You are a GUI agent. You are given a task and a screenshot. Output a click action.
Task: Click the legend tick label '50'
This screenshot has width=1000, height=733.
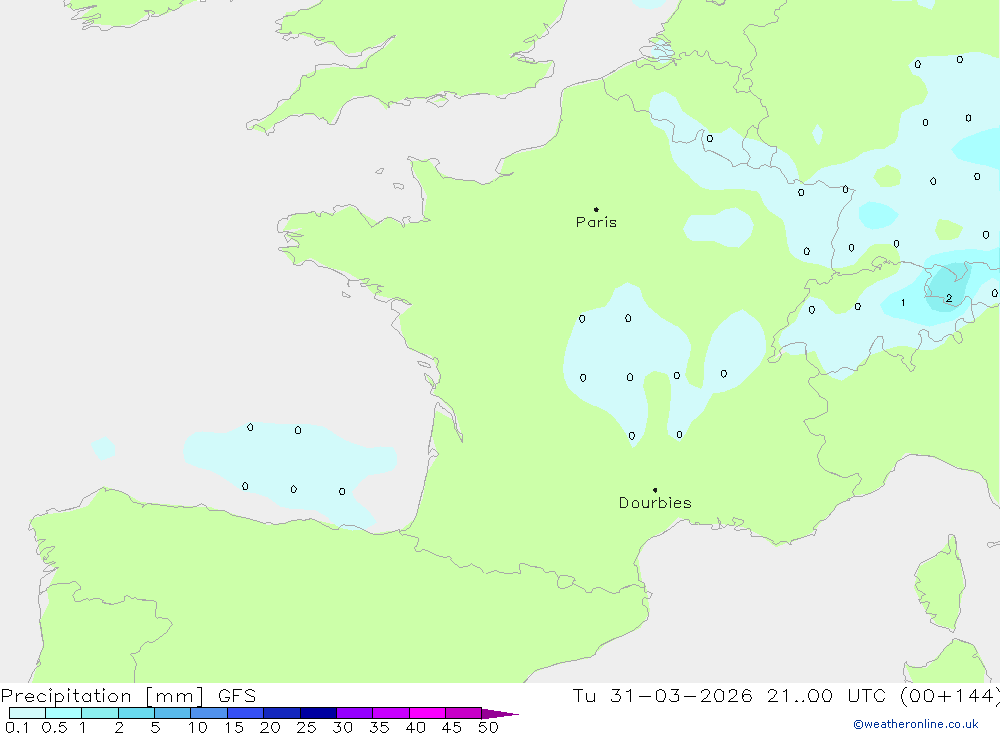point(488,728)
